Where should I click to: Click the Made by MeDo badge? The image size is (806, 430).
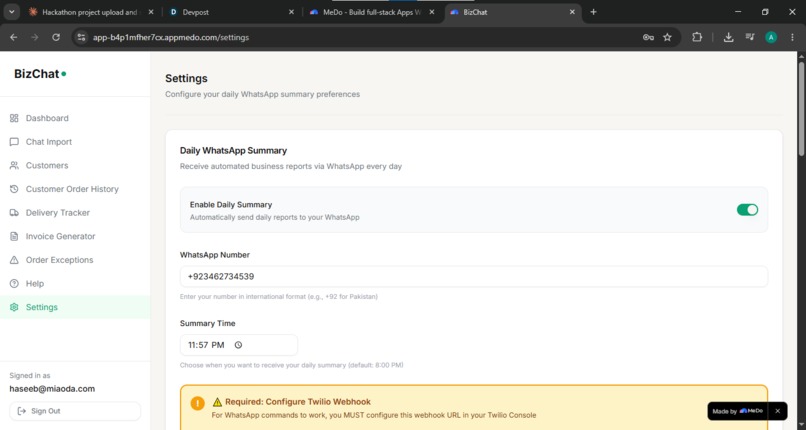pos(738,411)
